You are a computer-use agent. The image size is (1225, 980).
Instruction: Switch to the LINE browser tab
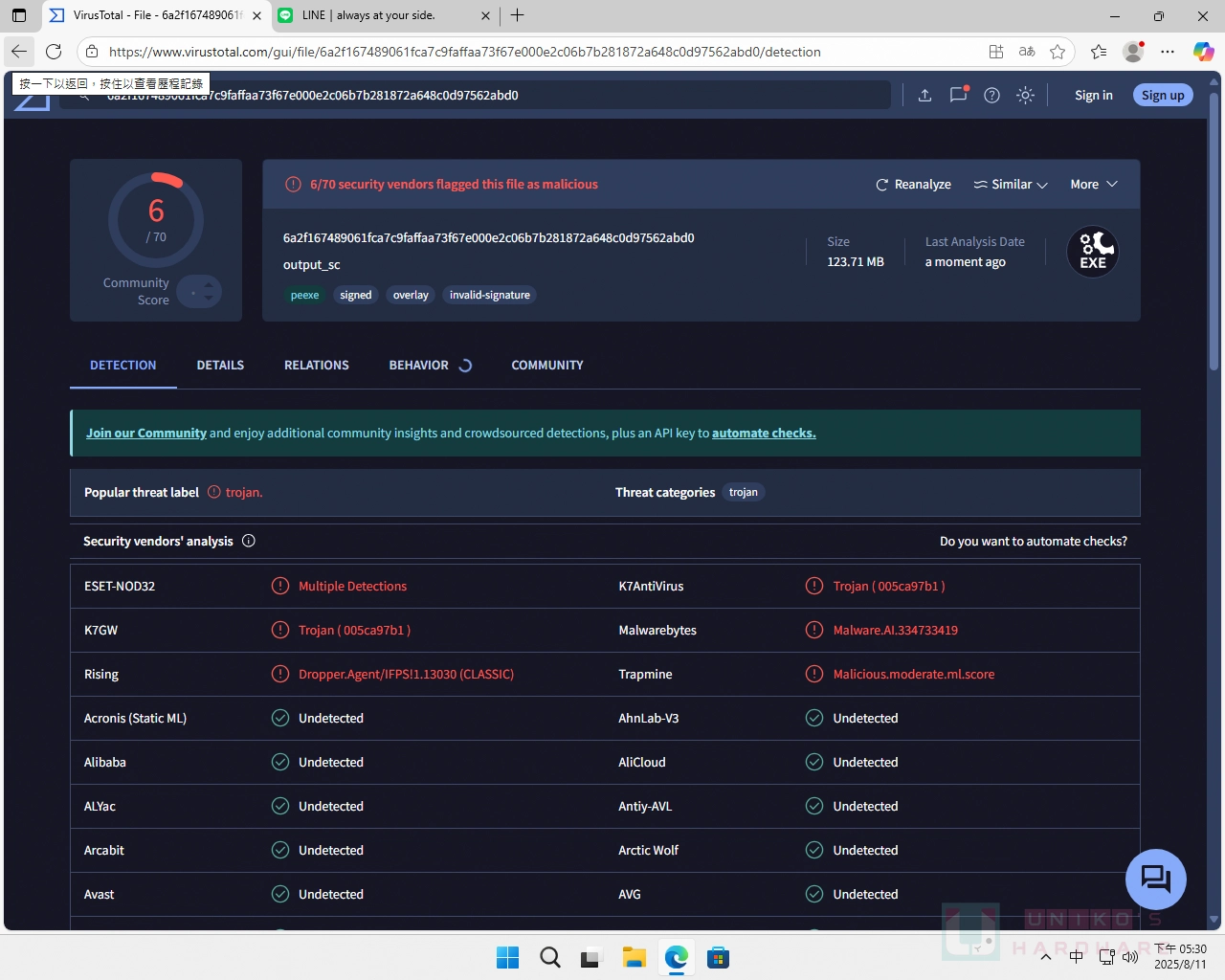(x=383, y=15)
